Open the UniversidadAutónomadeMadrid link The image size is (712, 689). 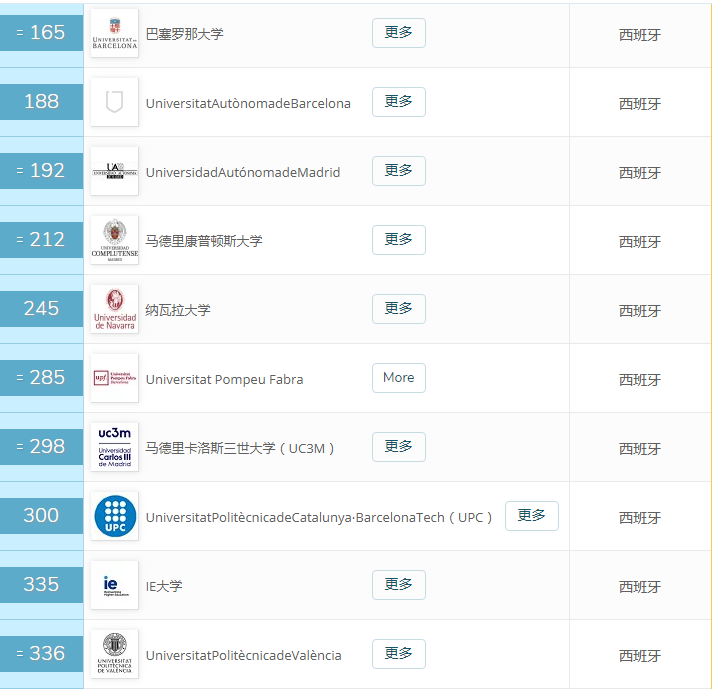point(243,172)
